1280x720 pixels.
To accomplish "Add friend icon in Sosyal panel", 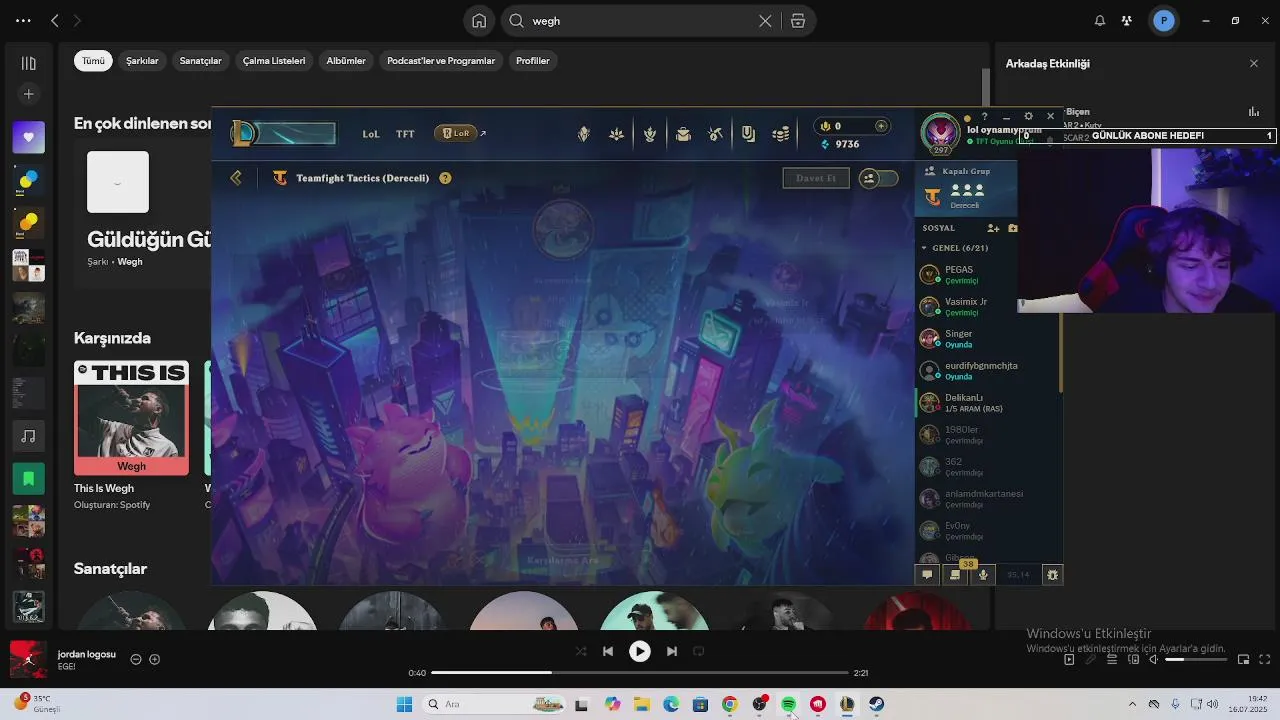I will click(993, 228).
